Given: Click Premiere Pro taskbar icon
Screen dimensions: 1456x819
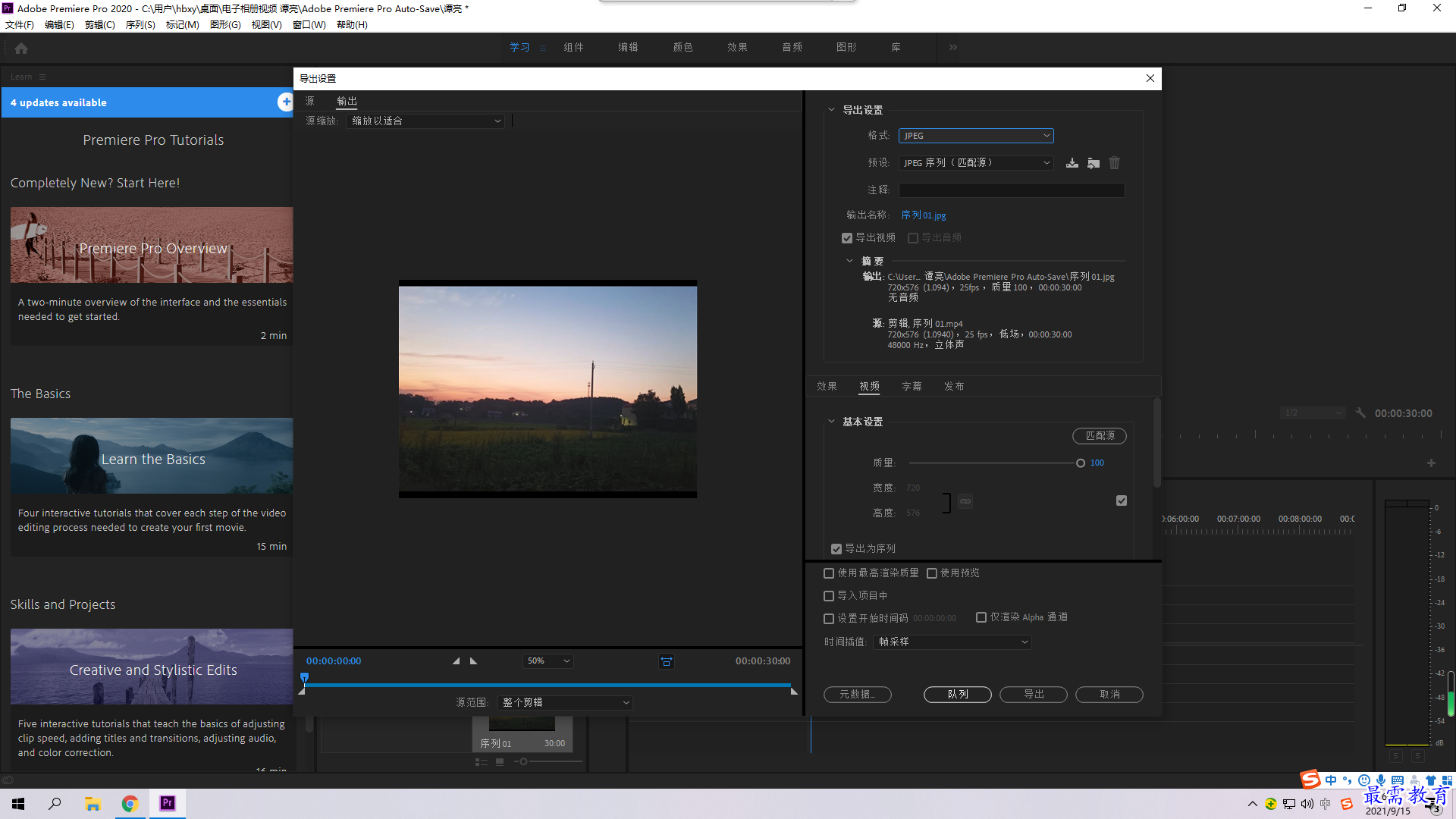Looking at the screenshot, I should pyautogui.click(x=167, y=803).
